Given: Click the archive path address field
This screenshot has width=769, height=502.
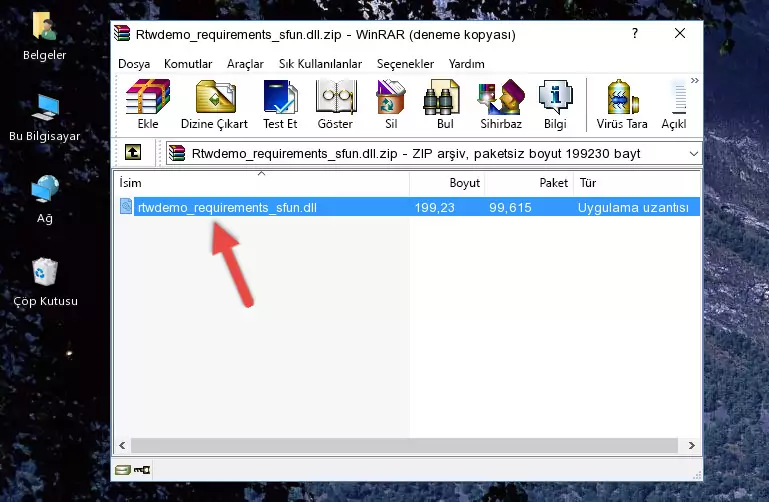Looking at the screenshot, I should point(434,153).
